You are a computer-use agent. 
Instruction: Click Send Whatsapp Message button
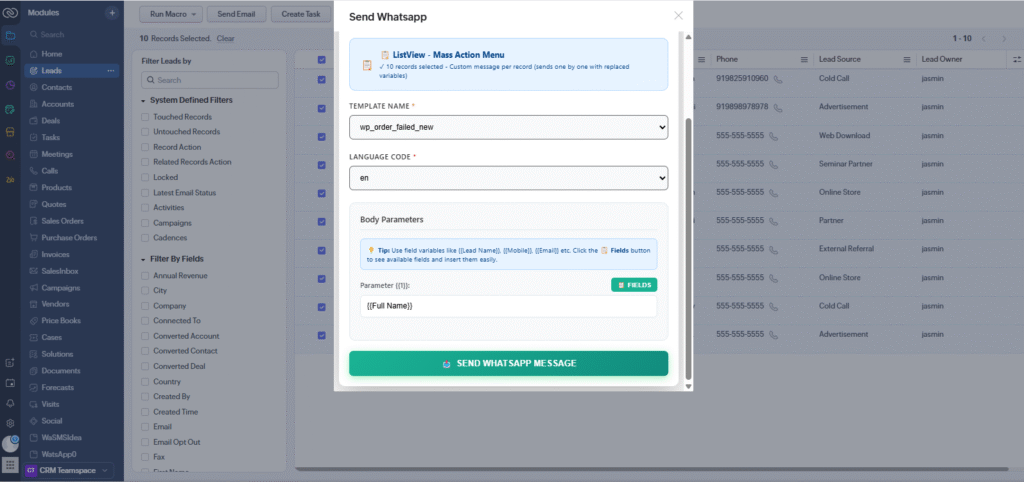(508, 363)
